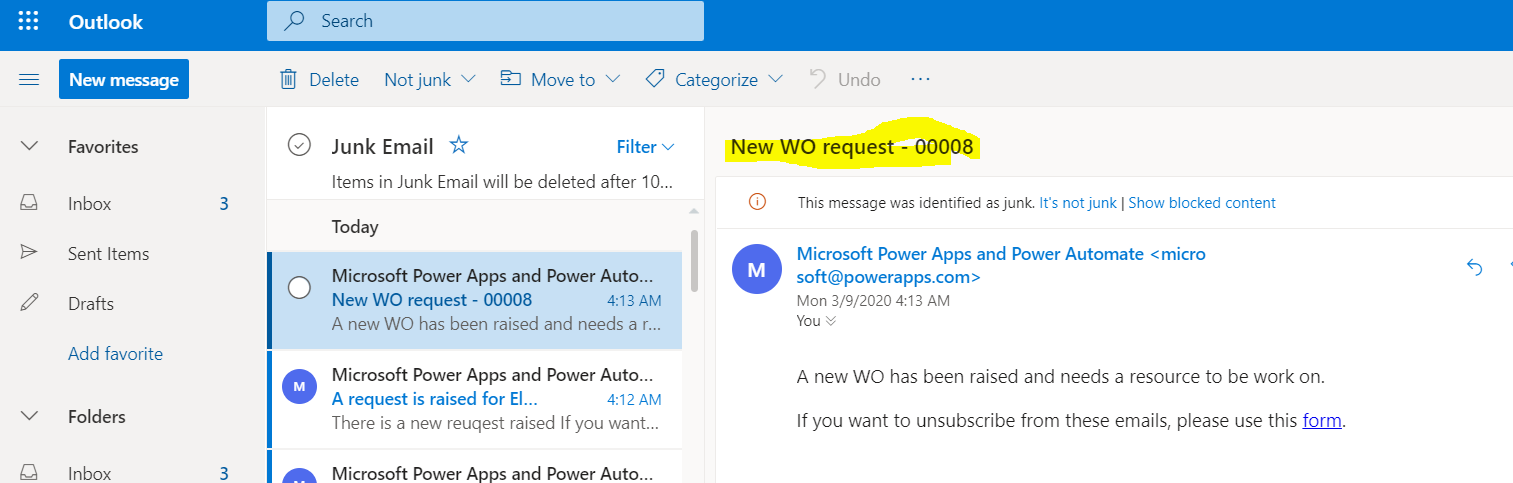The height and width of the screenshot is (483, 1513).
Task: Click the Move to folder icon
Action: tap(511, 79)
